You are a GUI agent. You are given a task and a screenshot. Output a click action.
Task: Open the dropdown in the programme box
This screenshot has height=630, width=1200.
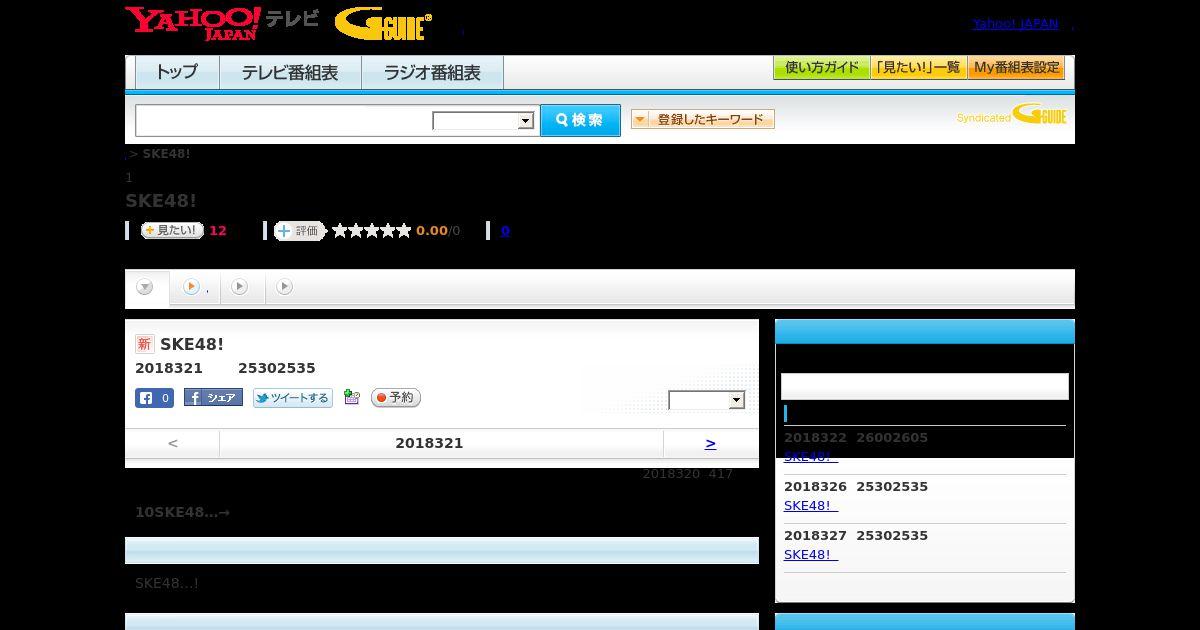click(707, 400)
